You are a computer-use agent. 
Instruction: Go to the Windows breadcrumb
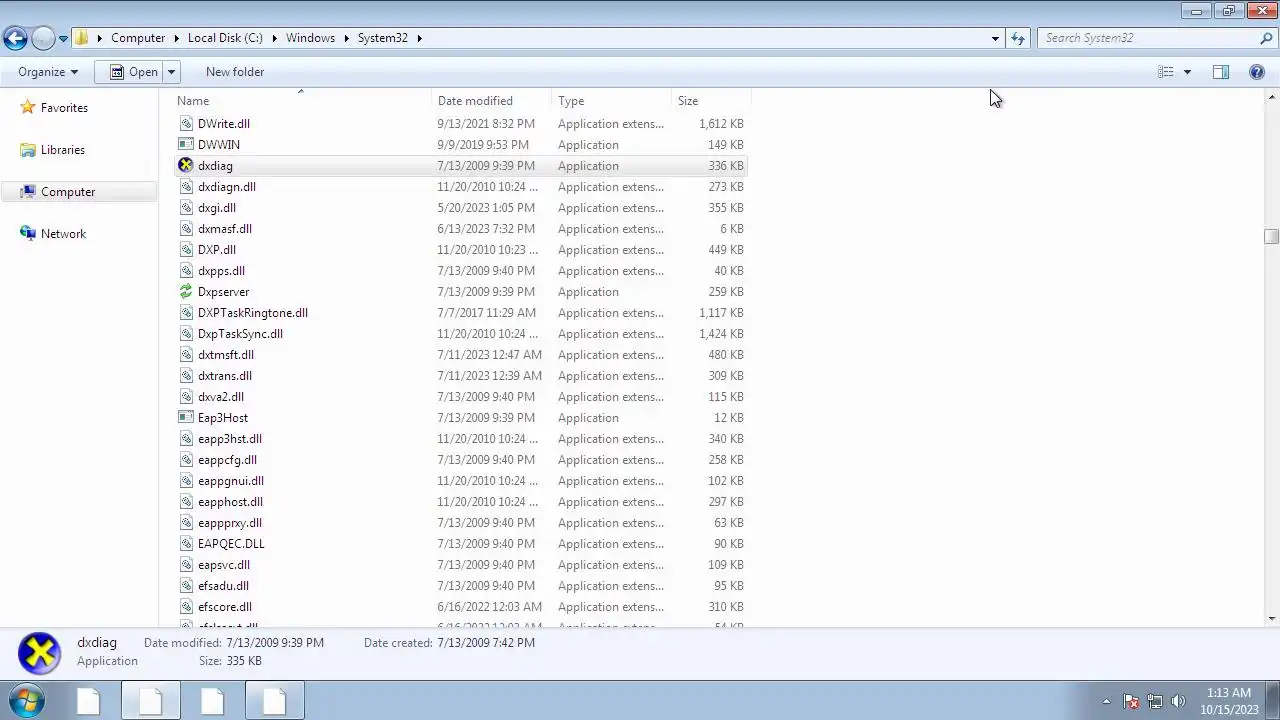(310, 38)
